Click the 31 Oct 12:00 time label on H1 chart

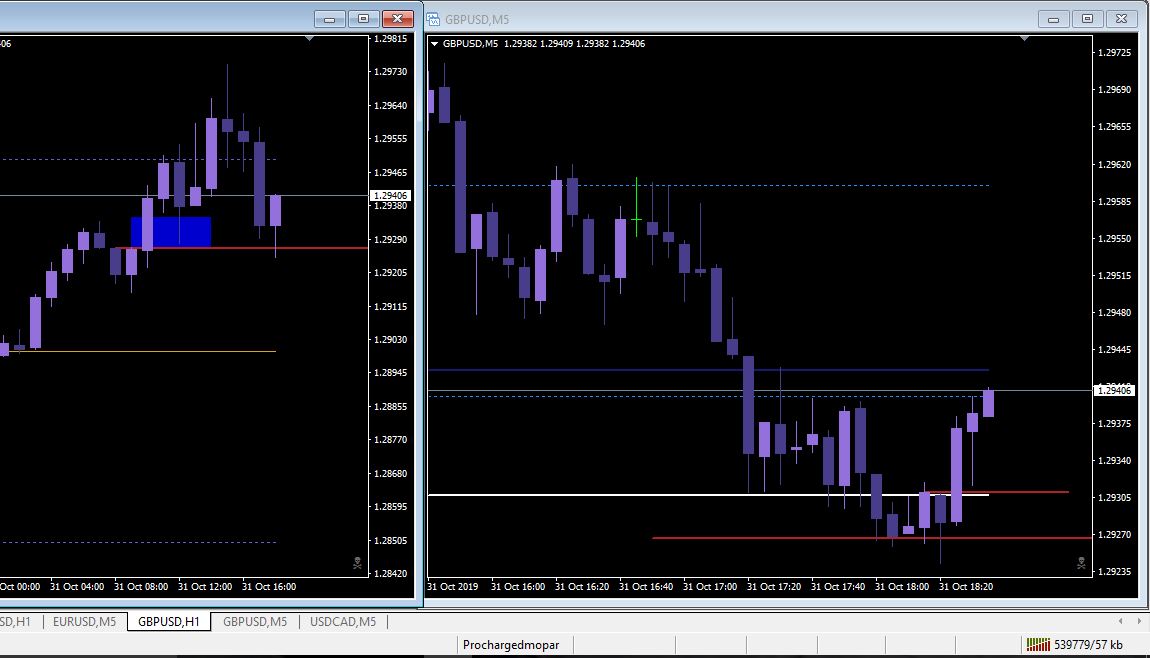click(205, 587)
